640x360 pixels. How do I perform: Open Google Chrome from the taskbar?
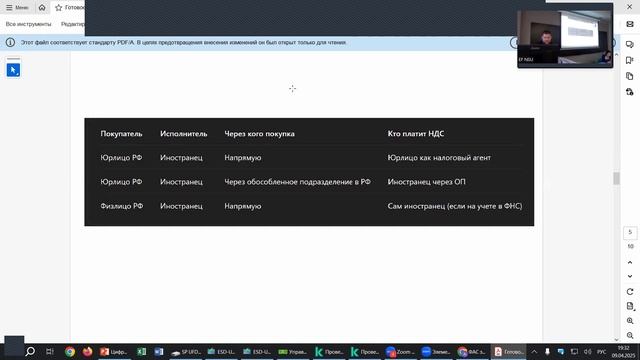pyautogui.click(x=70, y=351)
